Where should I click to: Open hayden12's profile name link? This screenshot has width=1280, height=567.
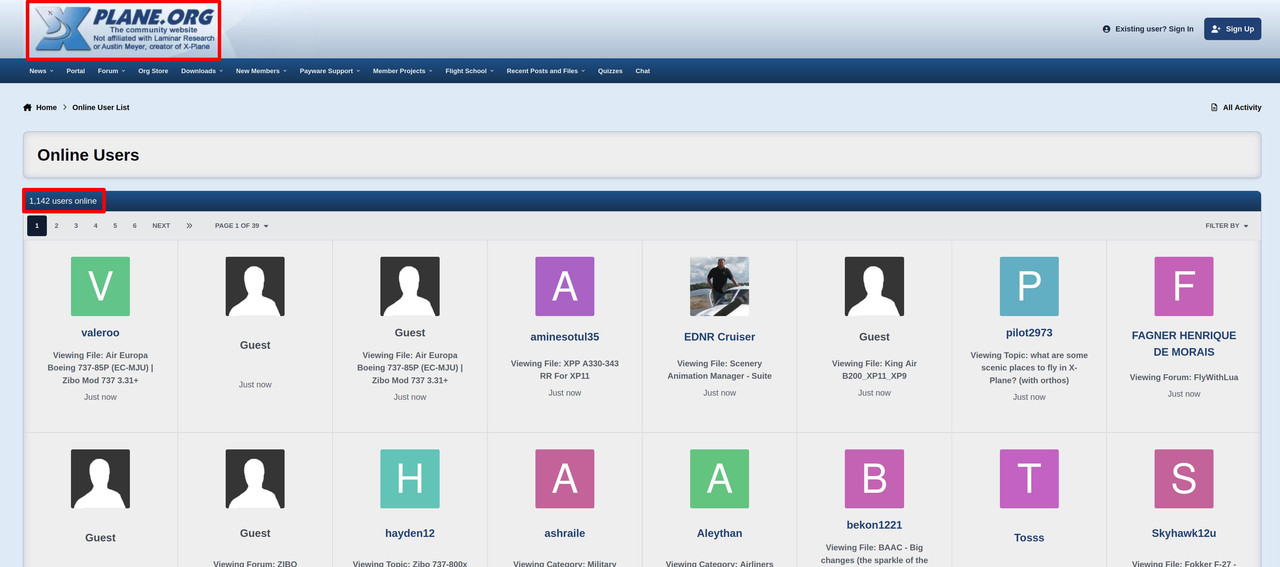click(410, 534)
